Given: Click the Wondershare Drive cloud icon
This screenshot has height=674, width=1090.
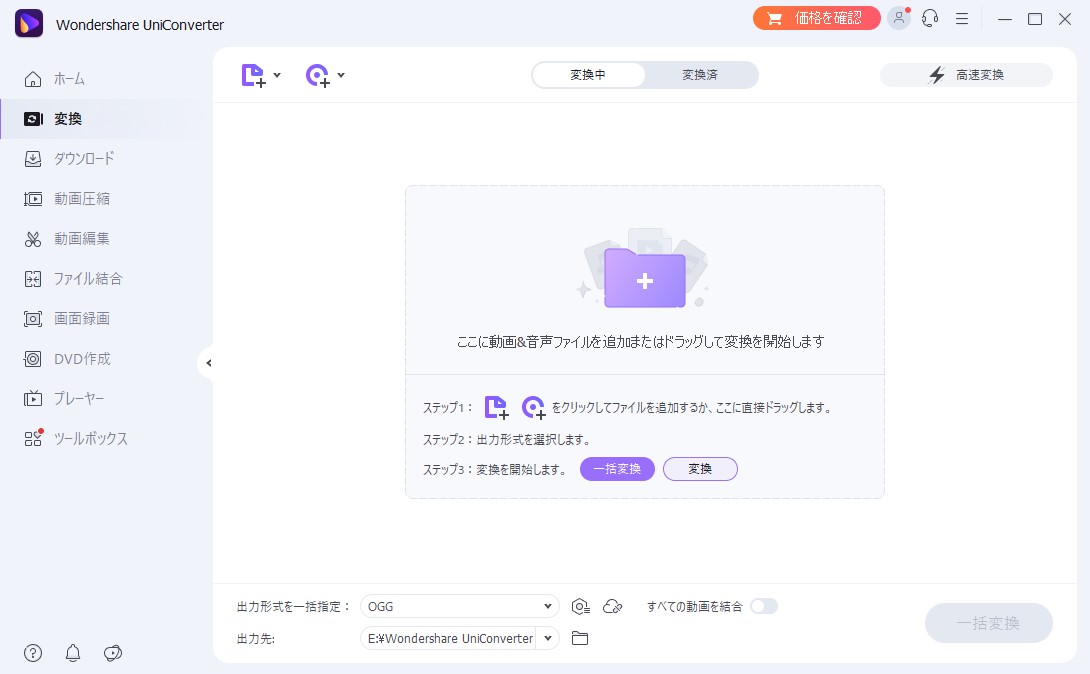Looking at the screenshot, I should click(x=613, y=606).
